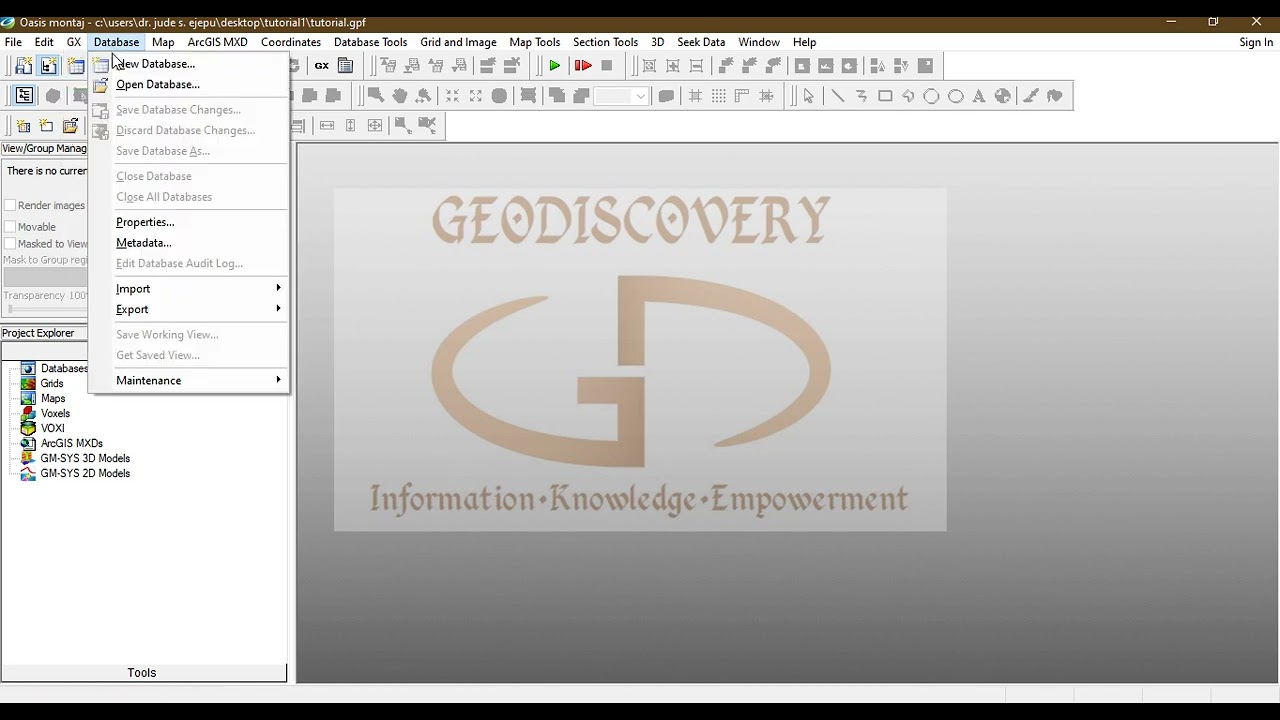
Task: Select the Rectangle drawing tool
Action: pos(885,96)
